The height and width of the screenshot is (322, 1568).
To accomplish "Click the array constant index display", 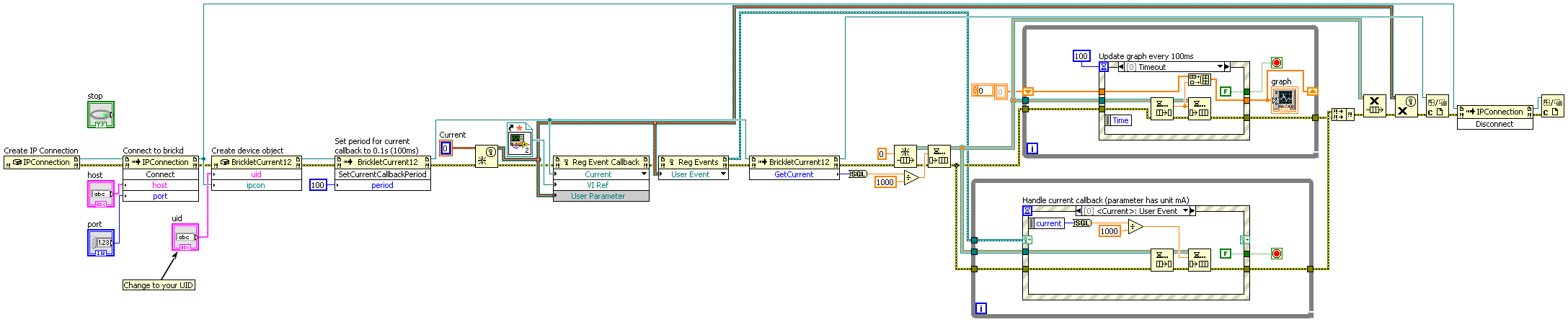I will [x=982, y=91].
